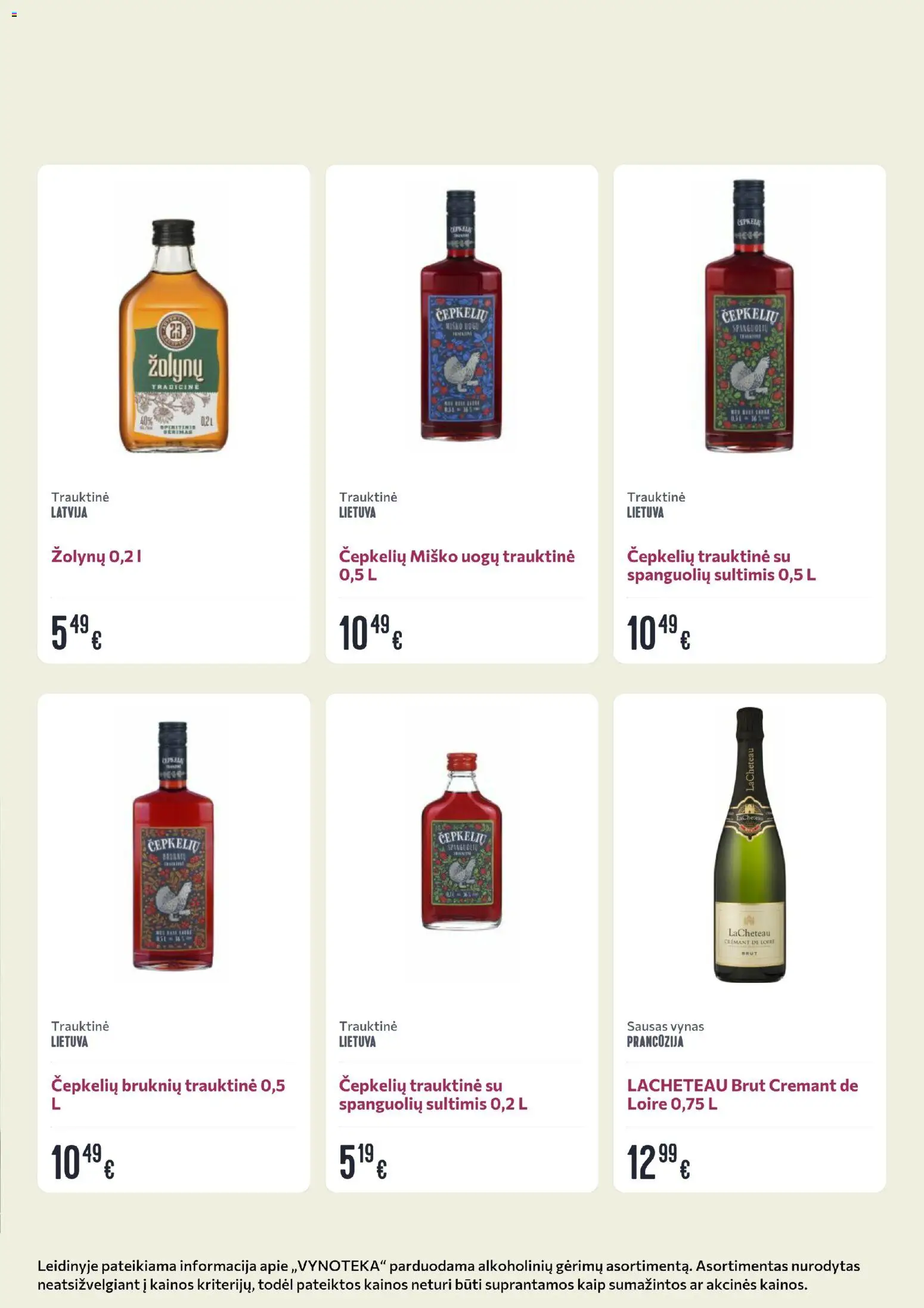Screen dimensions: 924x1308
Task: Select the LATVIJA country label
Action: pyautogui.click(x=69, y=512)
